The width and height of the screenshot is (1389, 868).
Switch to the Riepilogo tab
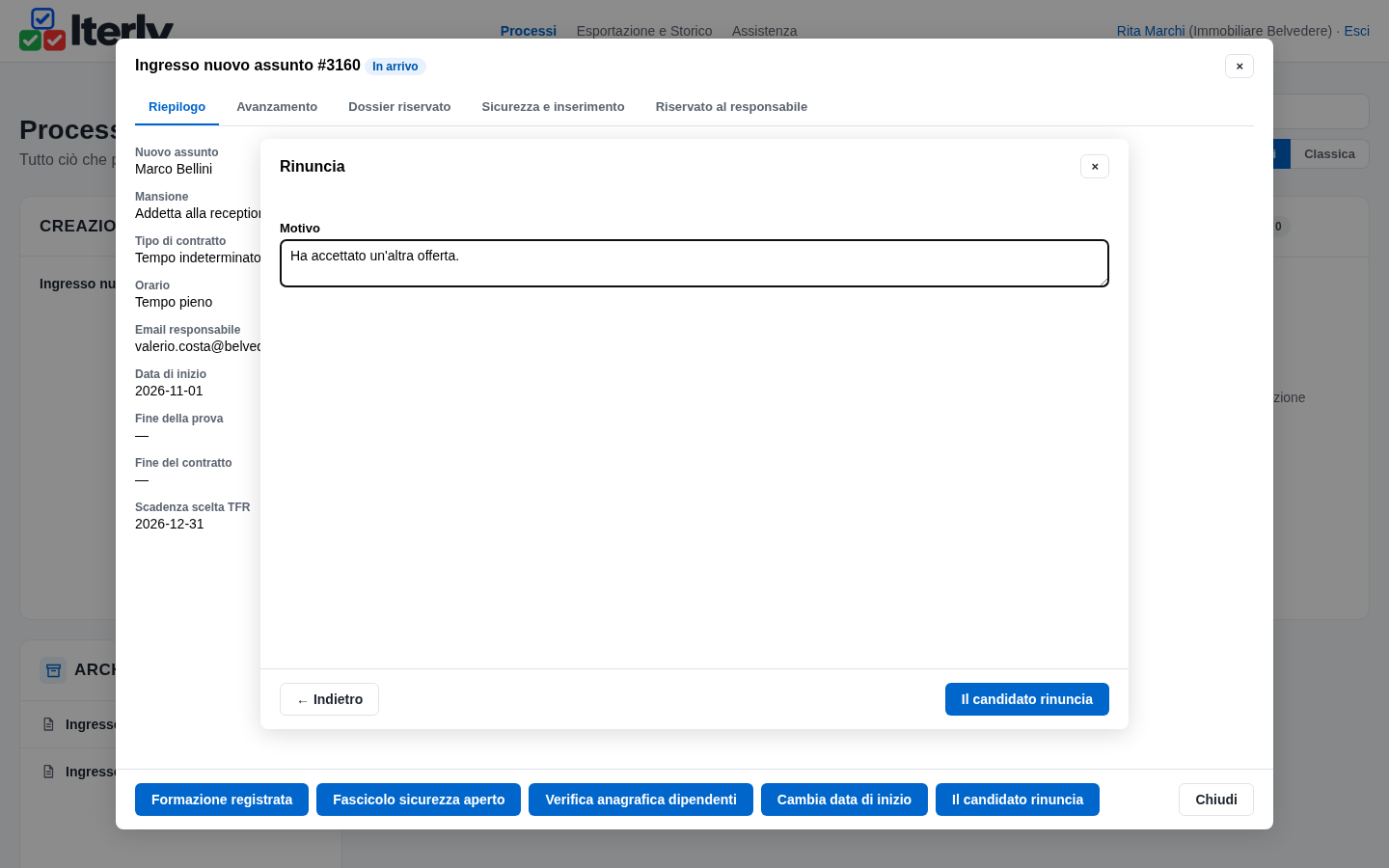(x=177, y=107)
